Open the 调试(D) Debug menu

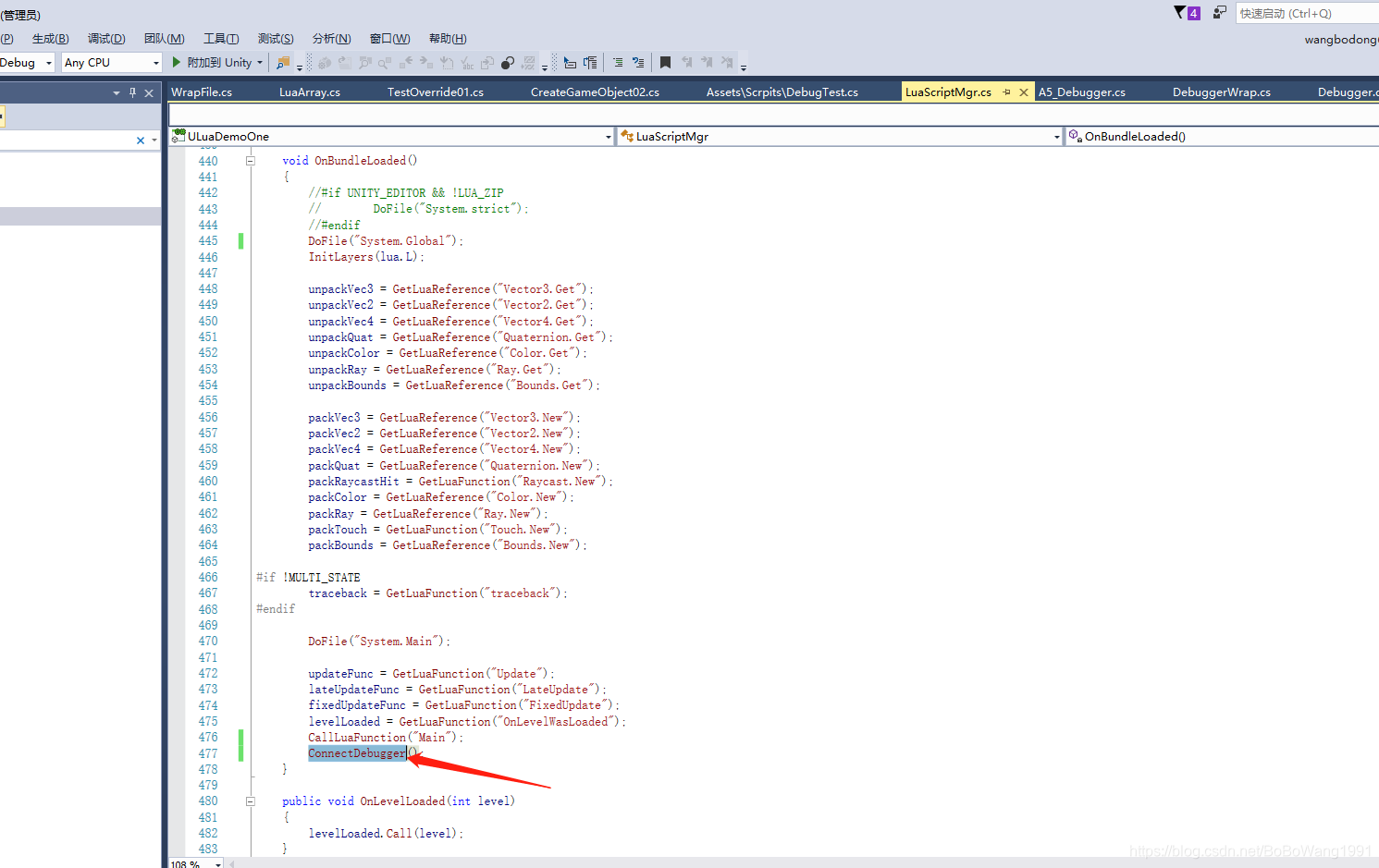pos(106,39)
